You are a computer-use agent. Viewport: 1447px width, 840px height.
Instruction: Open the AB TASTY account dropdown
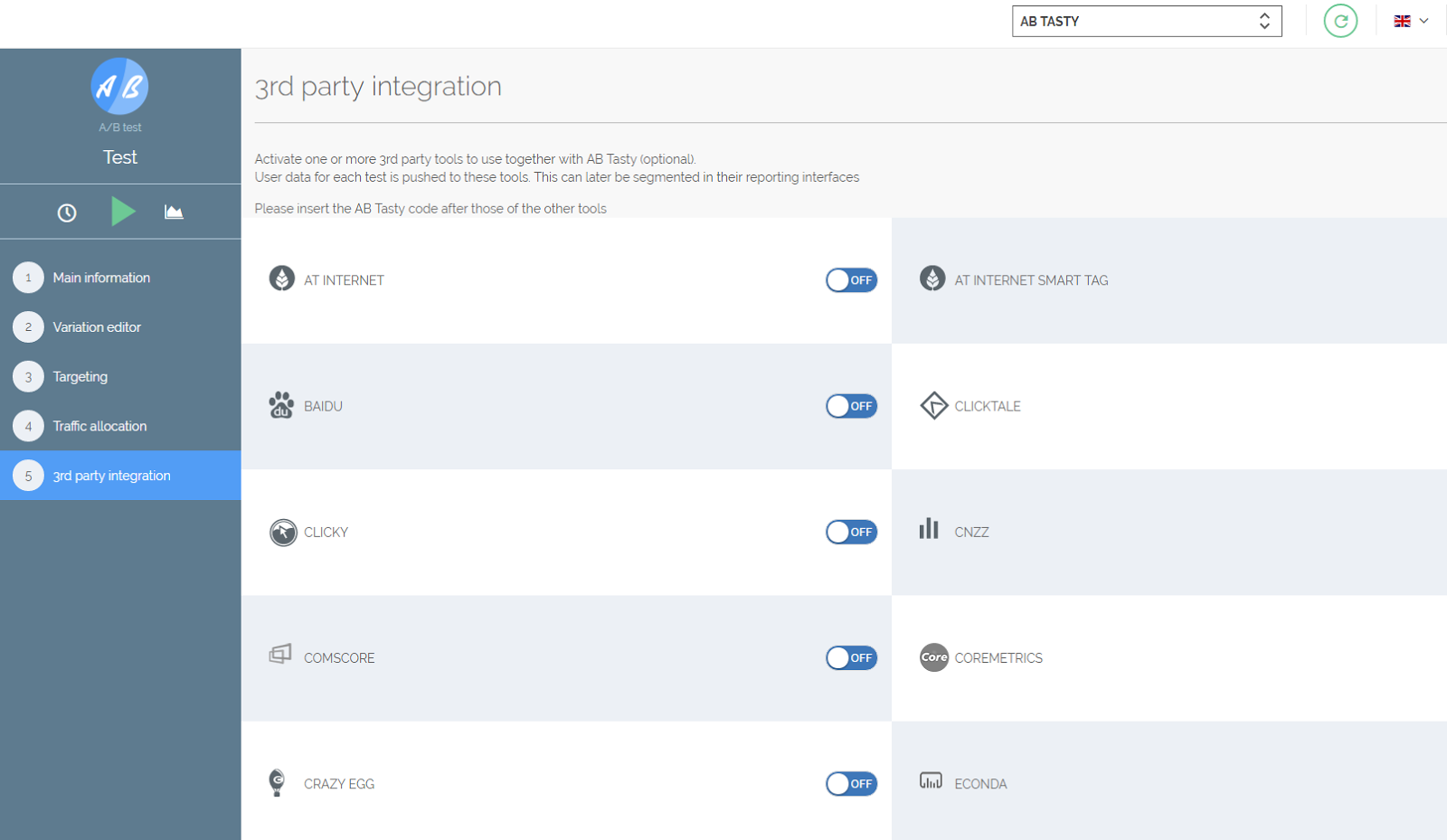pyautogui.click(x=1147, y=21)
